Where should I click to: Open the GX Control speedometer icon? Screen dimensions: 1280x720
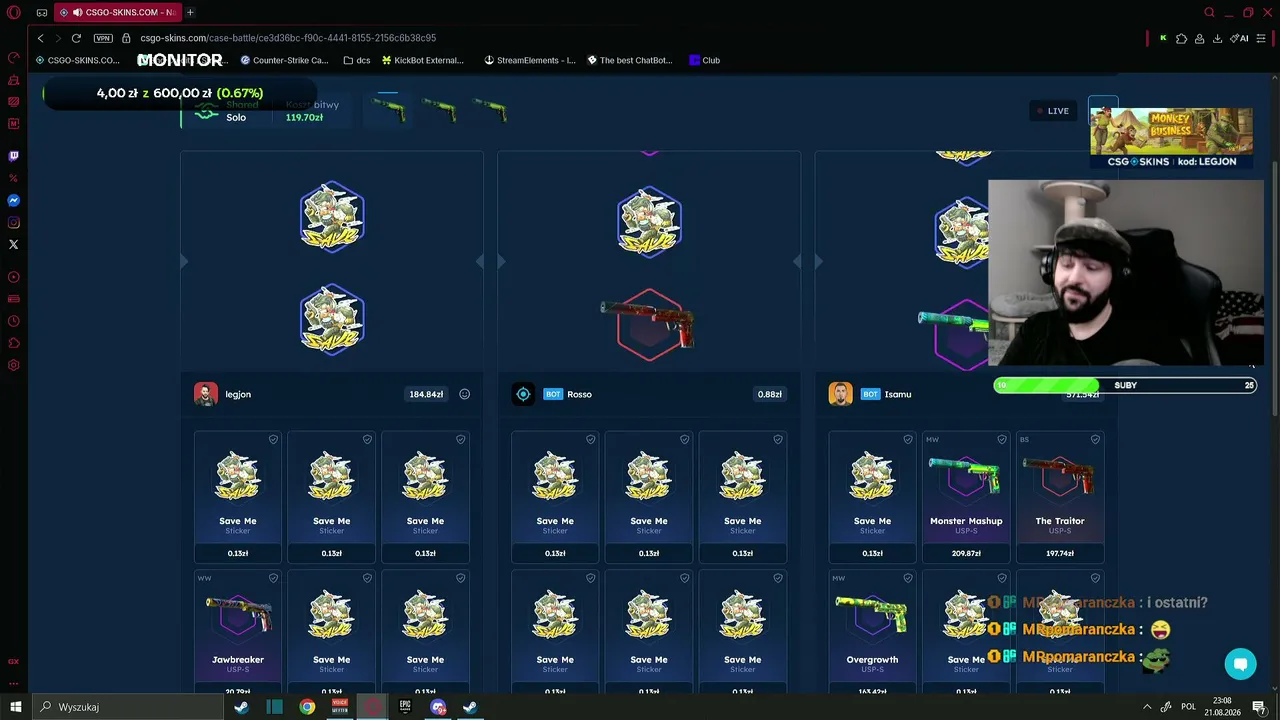click(x=14, y=58)
